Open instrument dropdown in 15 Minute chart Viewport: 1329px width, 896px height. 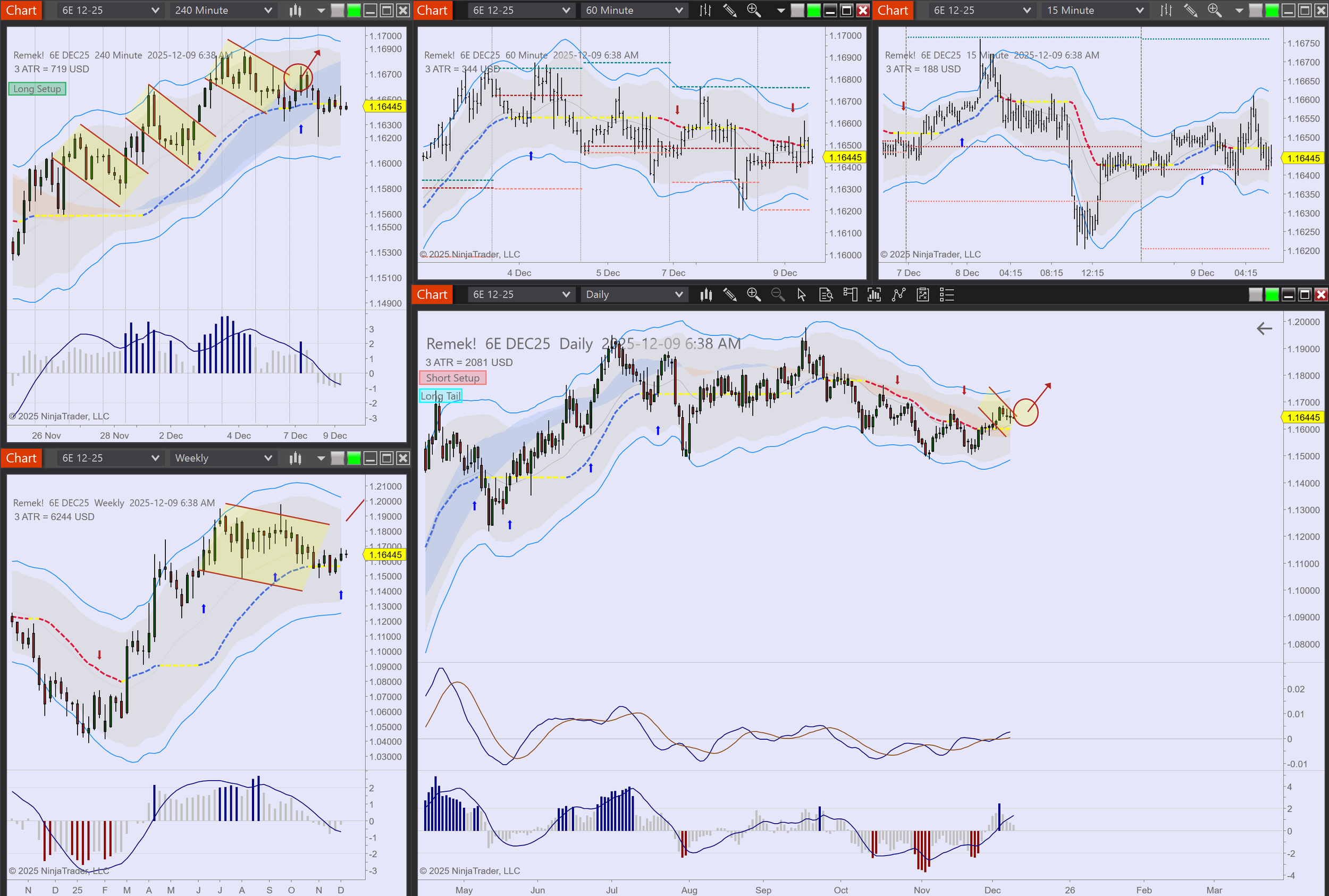pyautogui.click(x=982, y=10)
